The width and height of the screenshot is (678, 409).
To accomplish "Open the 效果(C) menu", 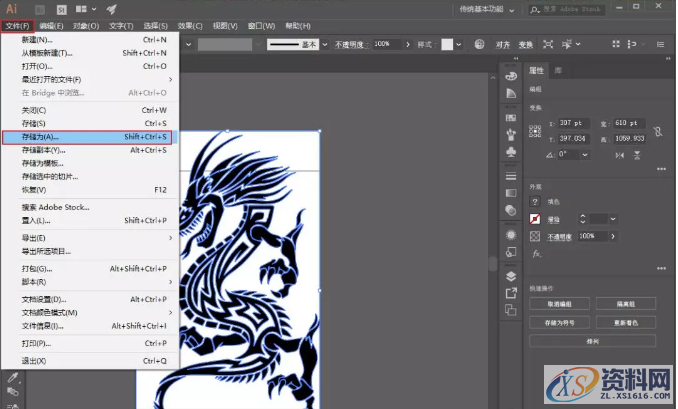I will coord(188,25).
